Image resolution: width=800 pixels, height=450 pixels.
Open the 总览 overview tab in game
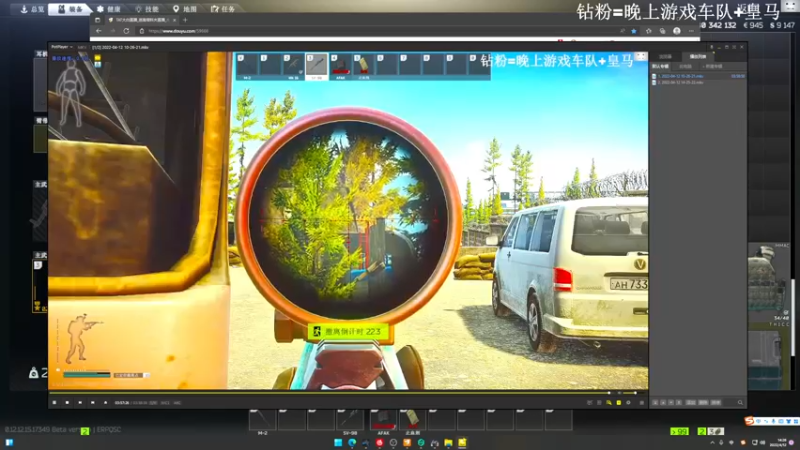pyautogui.click(x=32, y=9)
